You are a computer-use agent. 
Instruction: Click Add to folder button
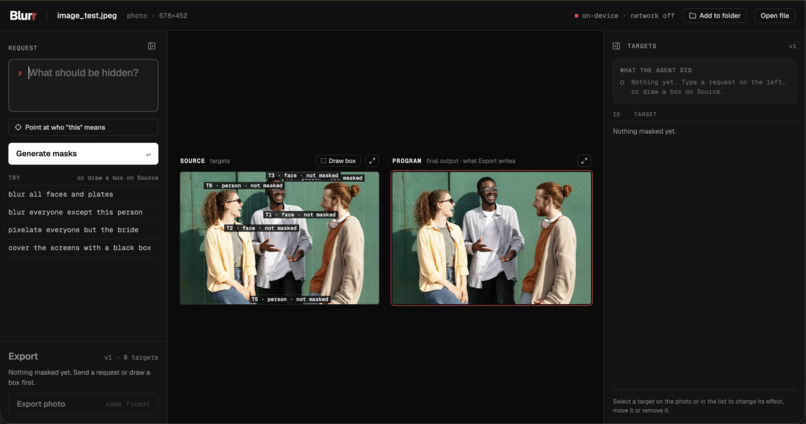[x=715, y=16]
